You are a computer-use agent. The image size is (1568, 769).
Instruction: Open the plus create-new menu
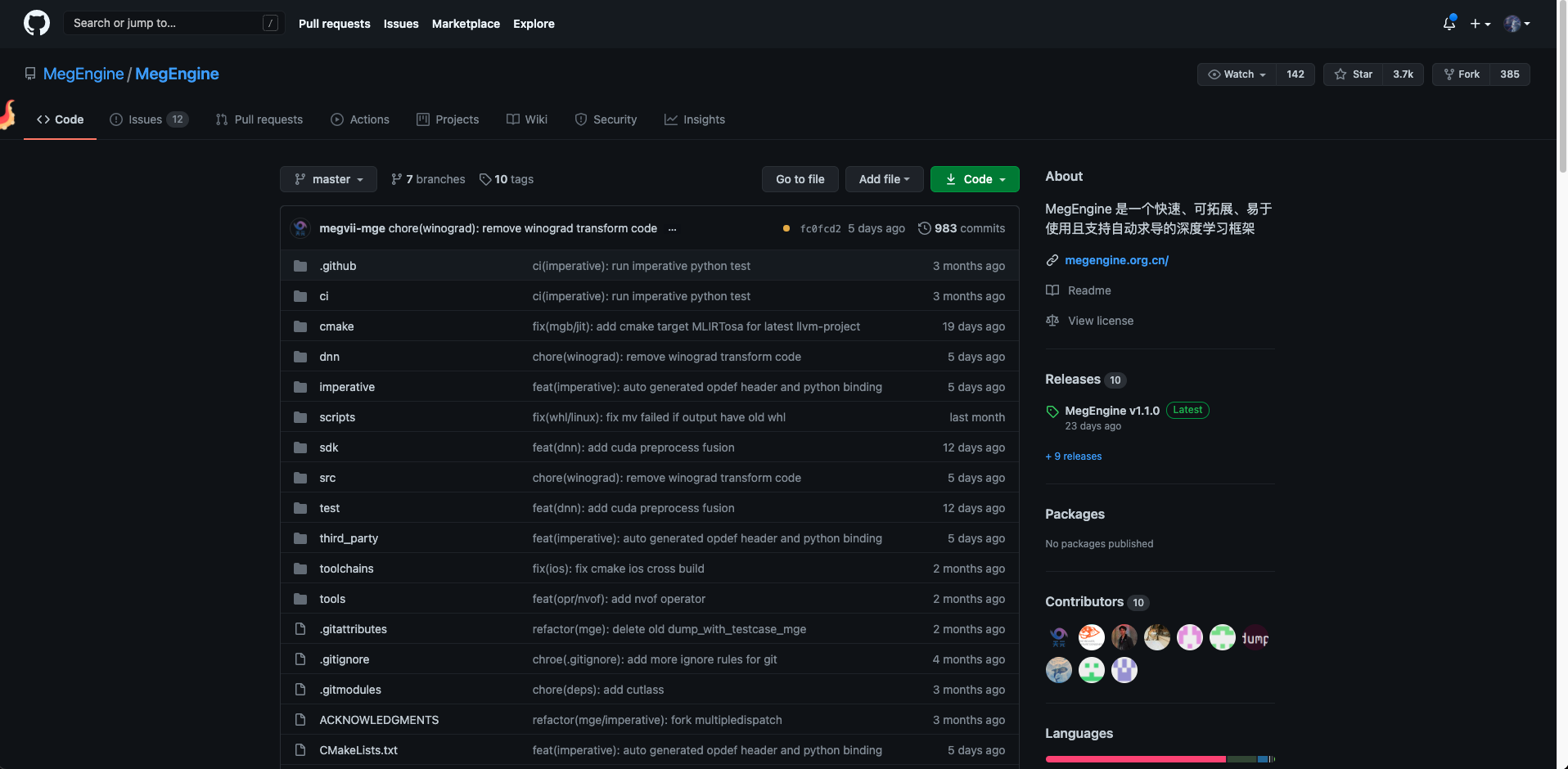click(x=1480, y=24)
